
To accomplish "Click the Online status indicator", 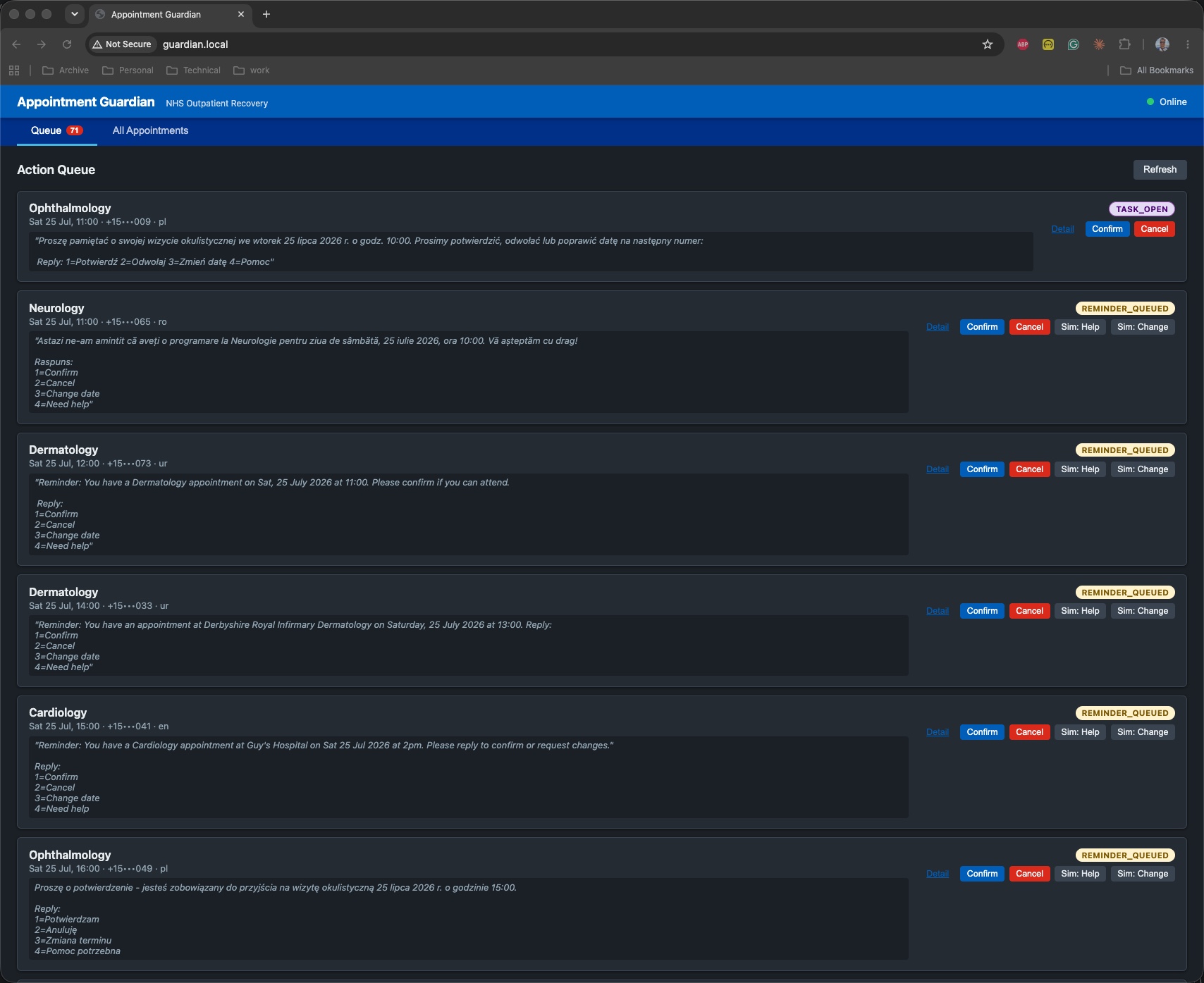I will click(1167, 102).
